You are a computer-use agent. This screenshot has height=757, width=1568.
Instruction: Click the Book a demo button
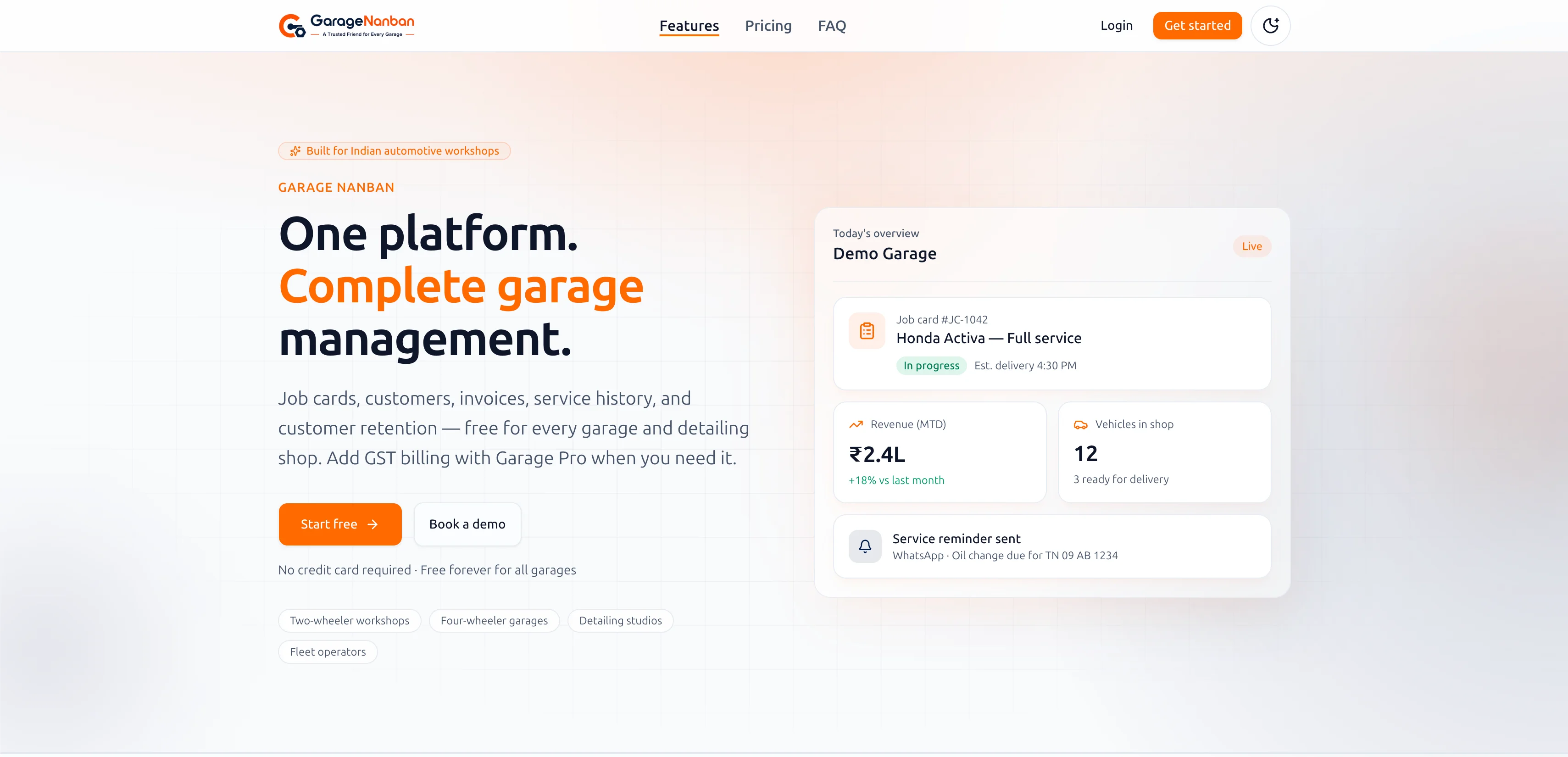tap(467, 524)
